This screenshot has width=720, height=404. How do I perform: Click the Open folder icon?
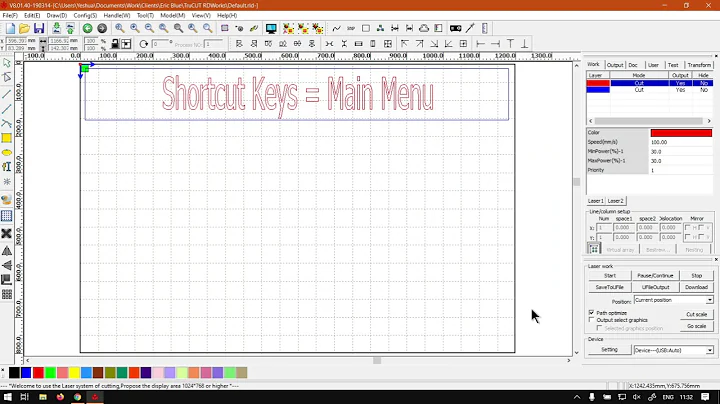[24, 28]
